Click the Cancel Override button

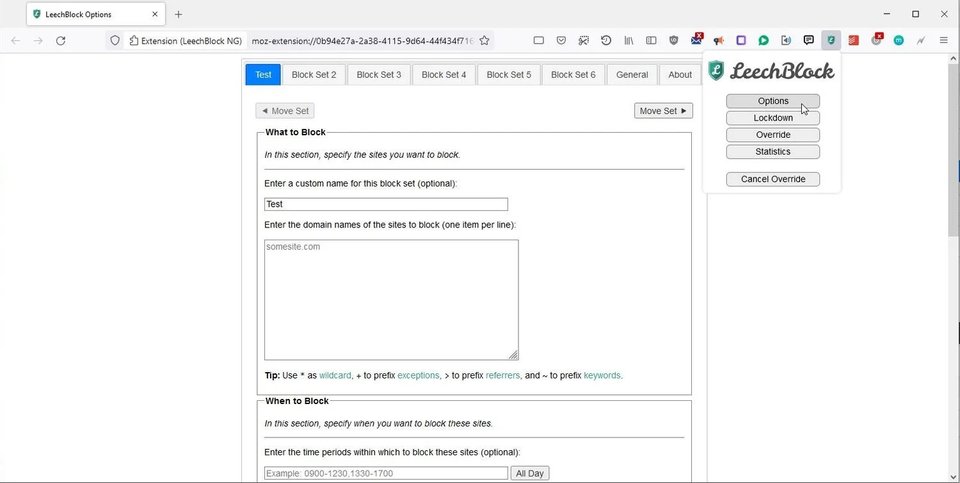773,179
